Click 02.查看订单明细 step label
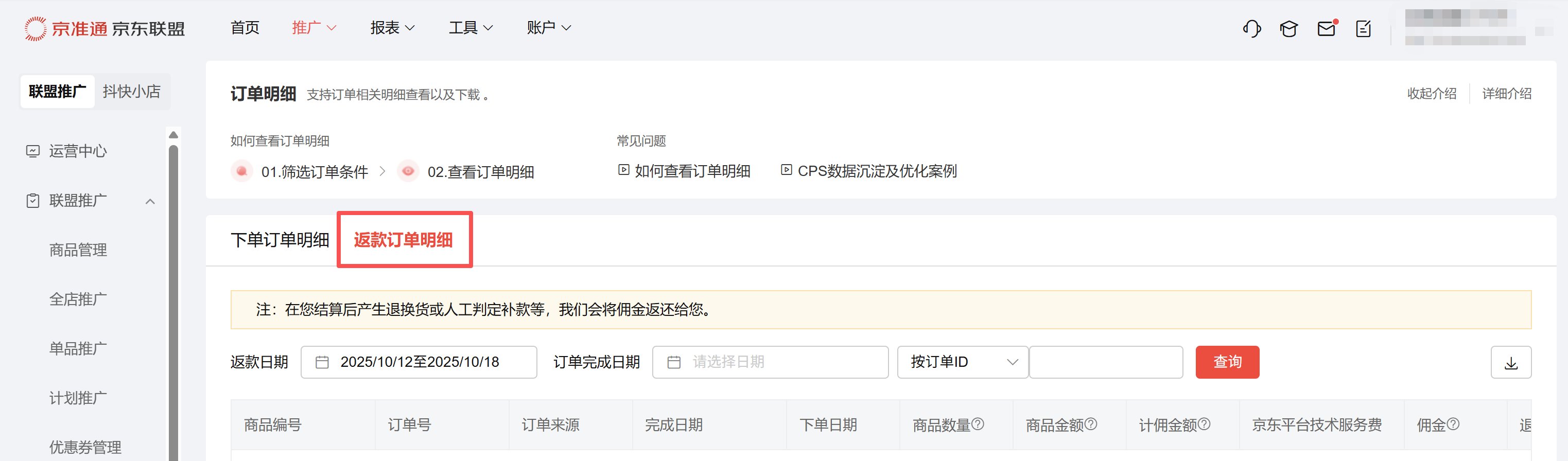1568x461 pixels. pos(481,172)
